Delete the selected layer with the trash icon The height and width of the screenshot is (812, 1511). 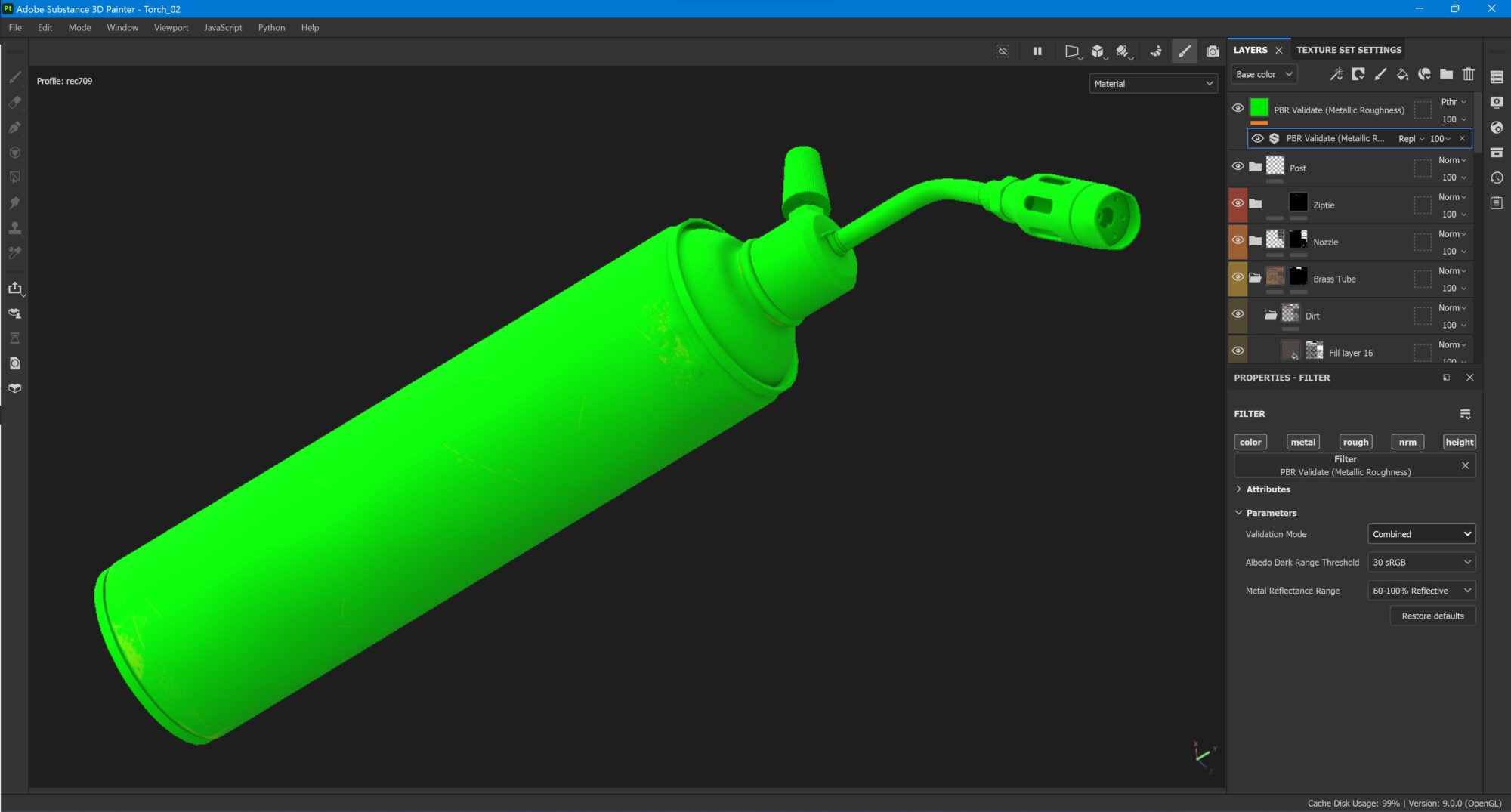tap(1468, 74)
